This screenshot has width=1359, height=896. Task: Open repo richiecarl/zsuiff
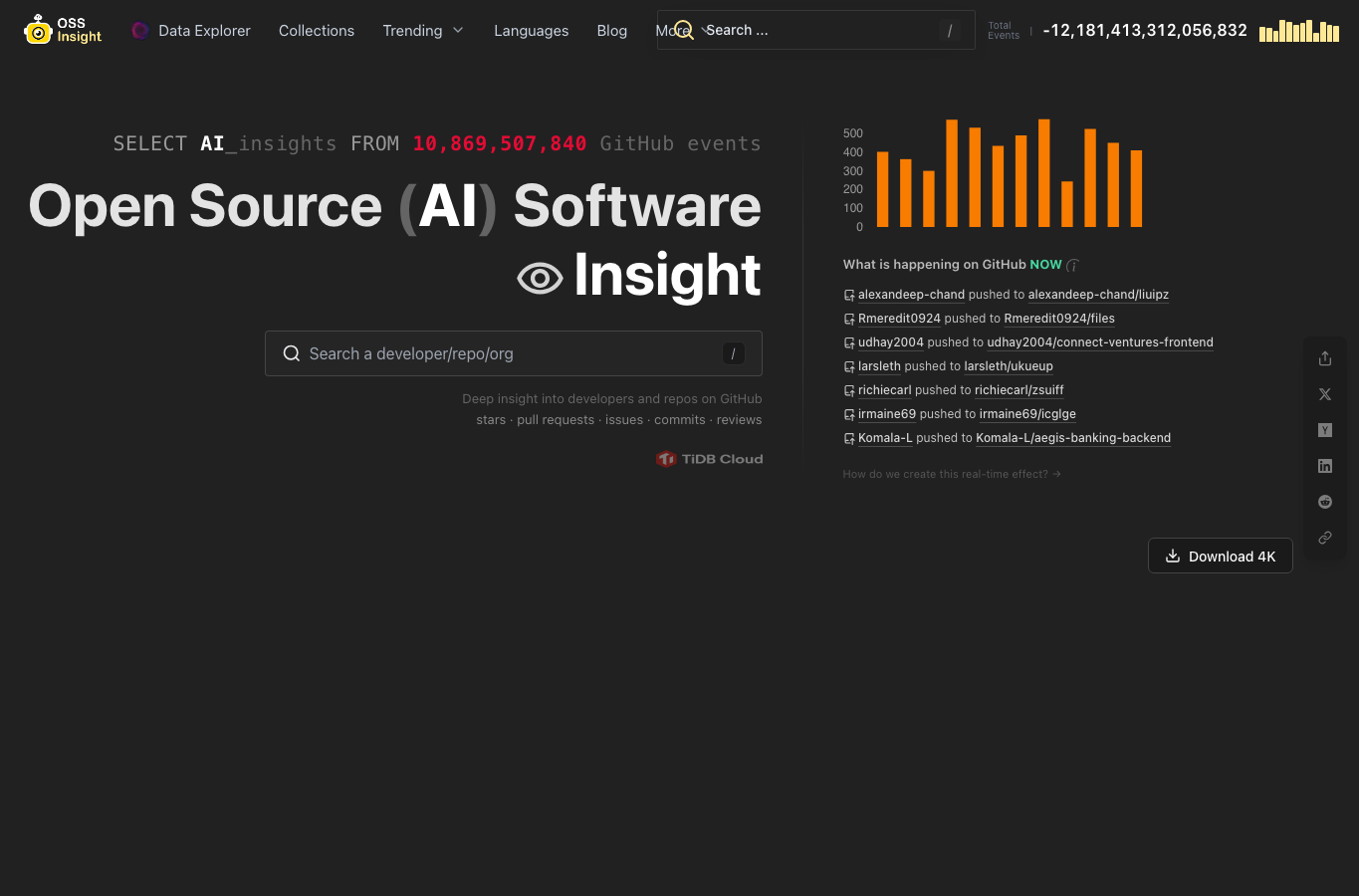pyautogui.click(x=1019, y=390)
